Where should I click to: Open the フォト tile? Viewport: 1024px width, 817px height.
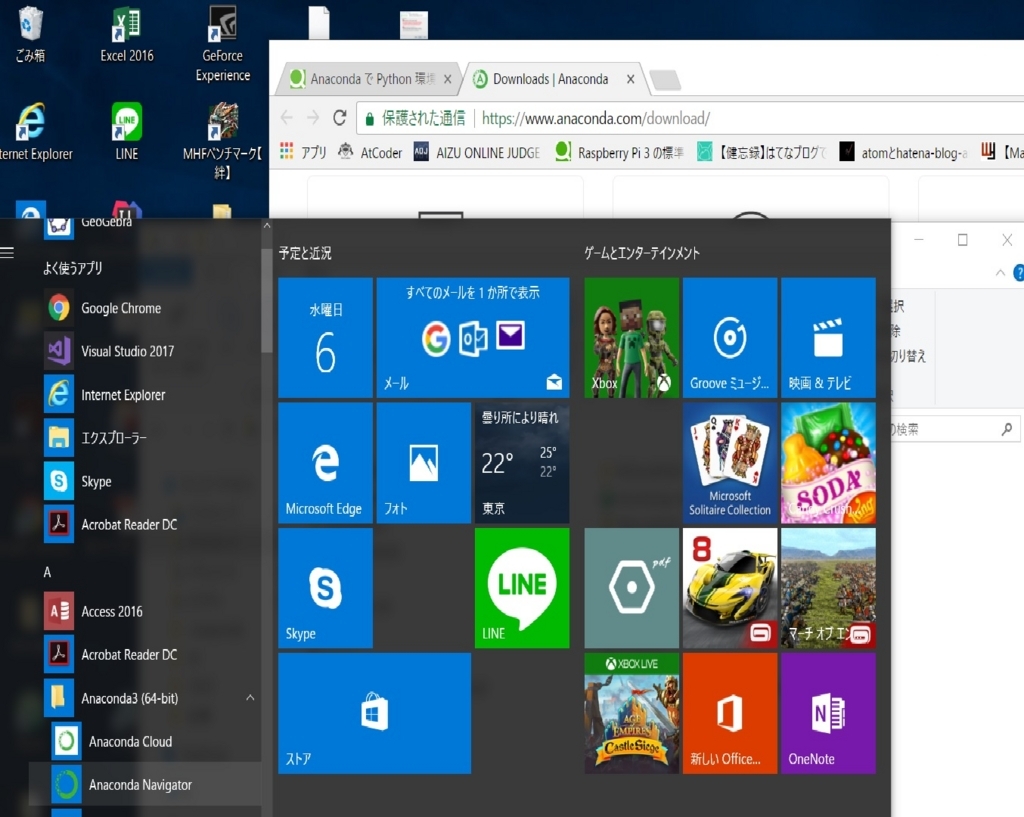424,462
